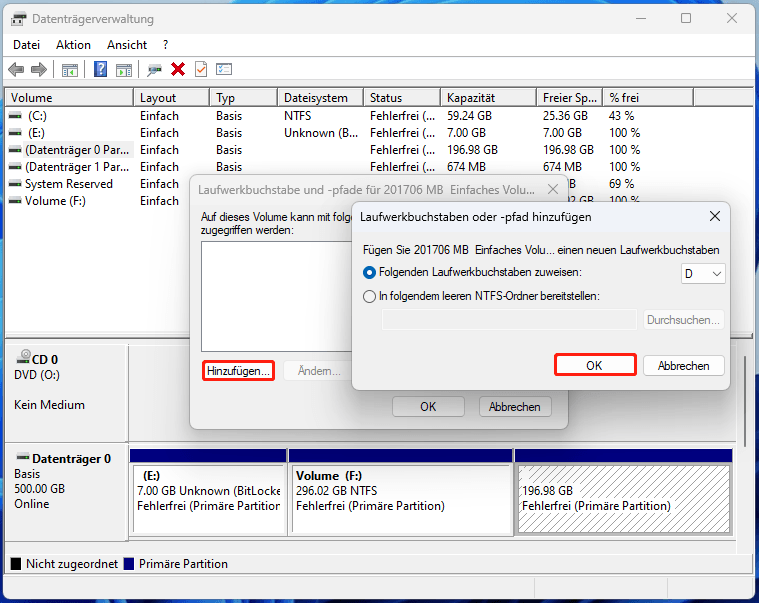Open the Ansicht menu
Screen dimensions: 759x603
(127, 45)
